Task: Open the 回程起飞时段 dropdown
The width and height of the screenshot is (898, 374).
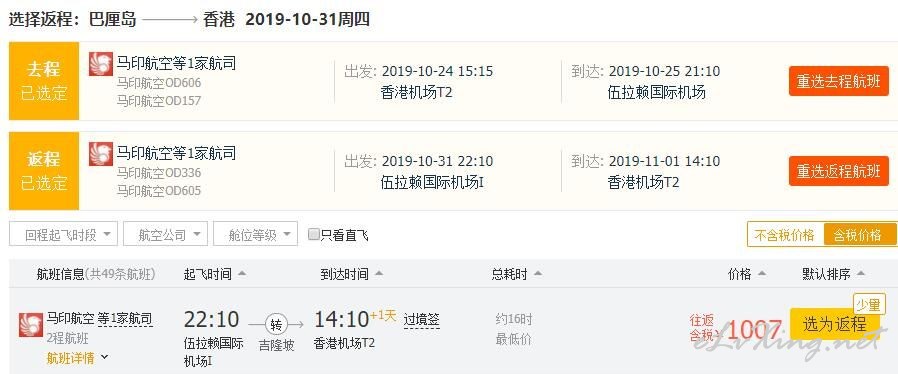Action: click(x=64, y=234)
